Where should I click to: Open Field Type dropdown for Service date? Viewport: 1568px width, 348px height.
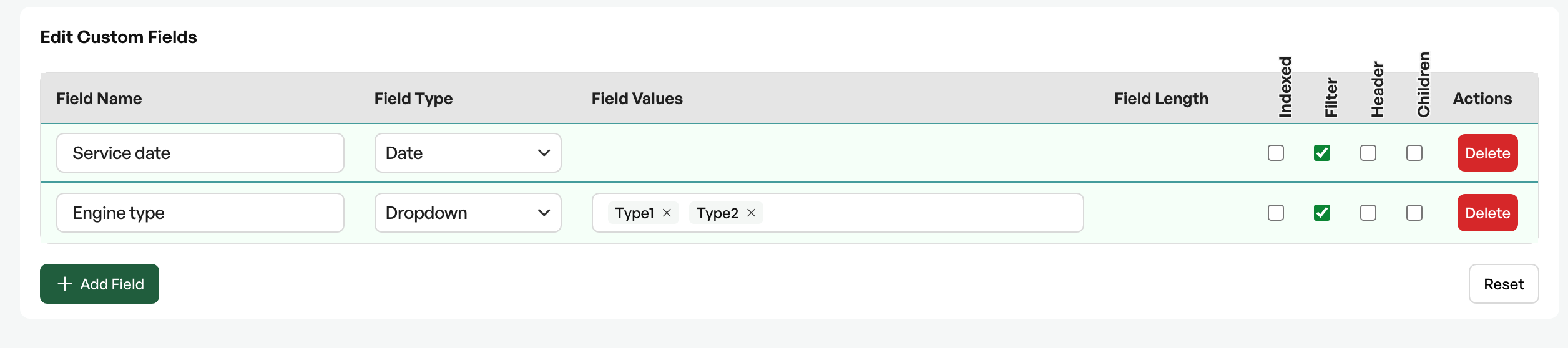468,153
